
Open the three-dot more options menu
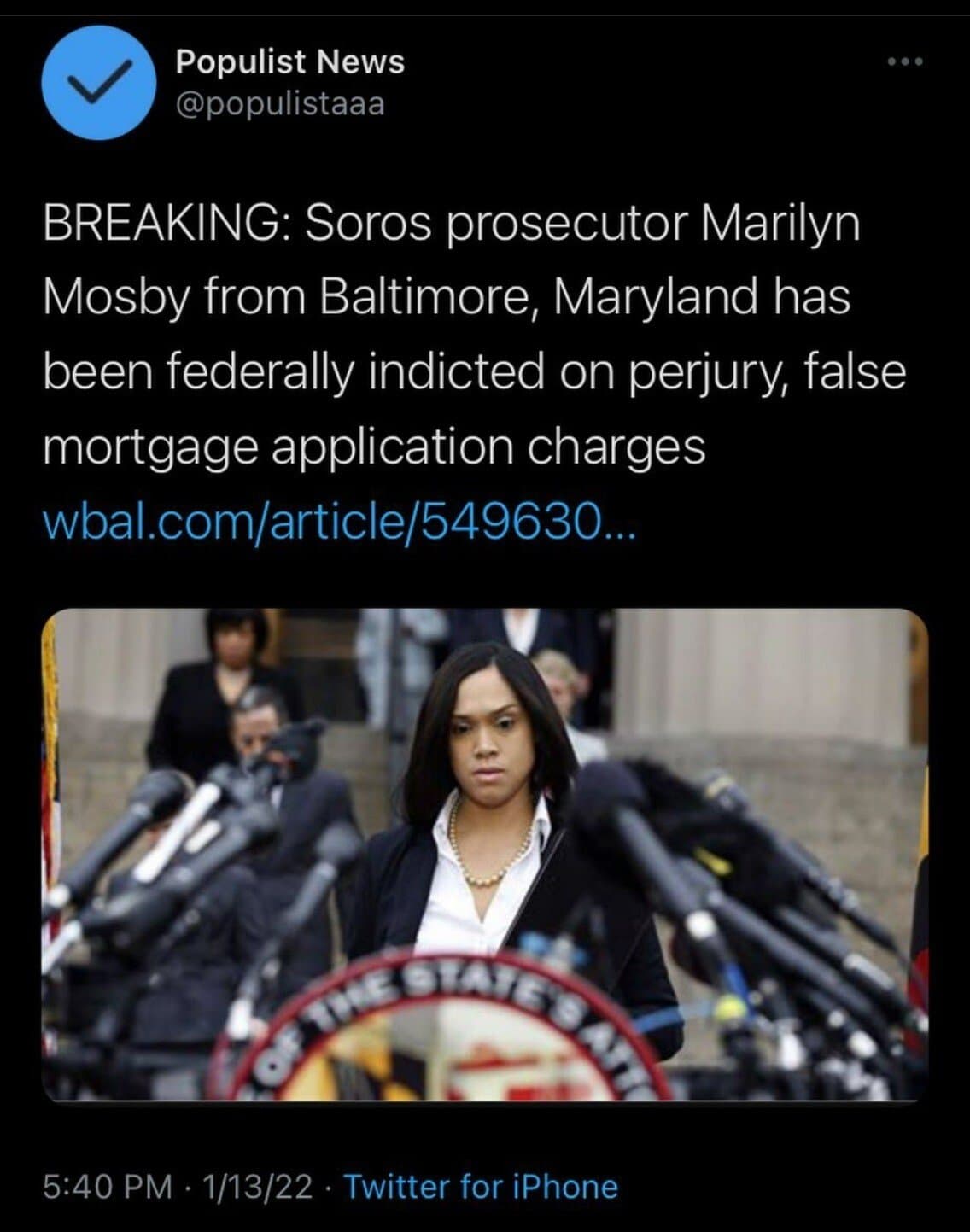[905, 62]
